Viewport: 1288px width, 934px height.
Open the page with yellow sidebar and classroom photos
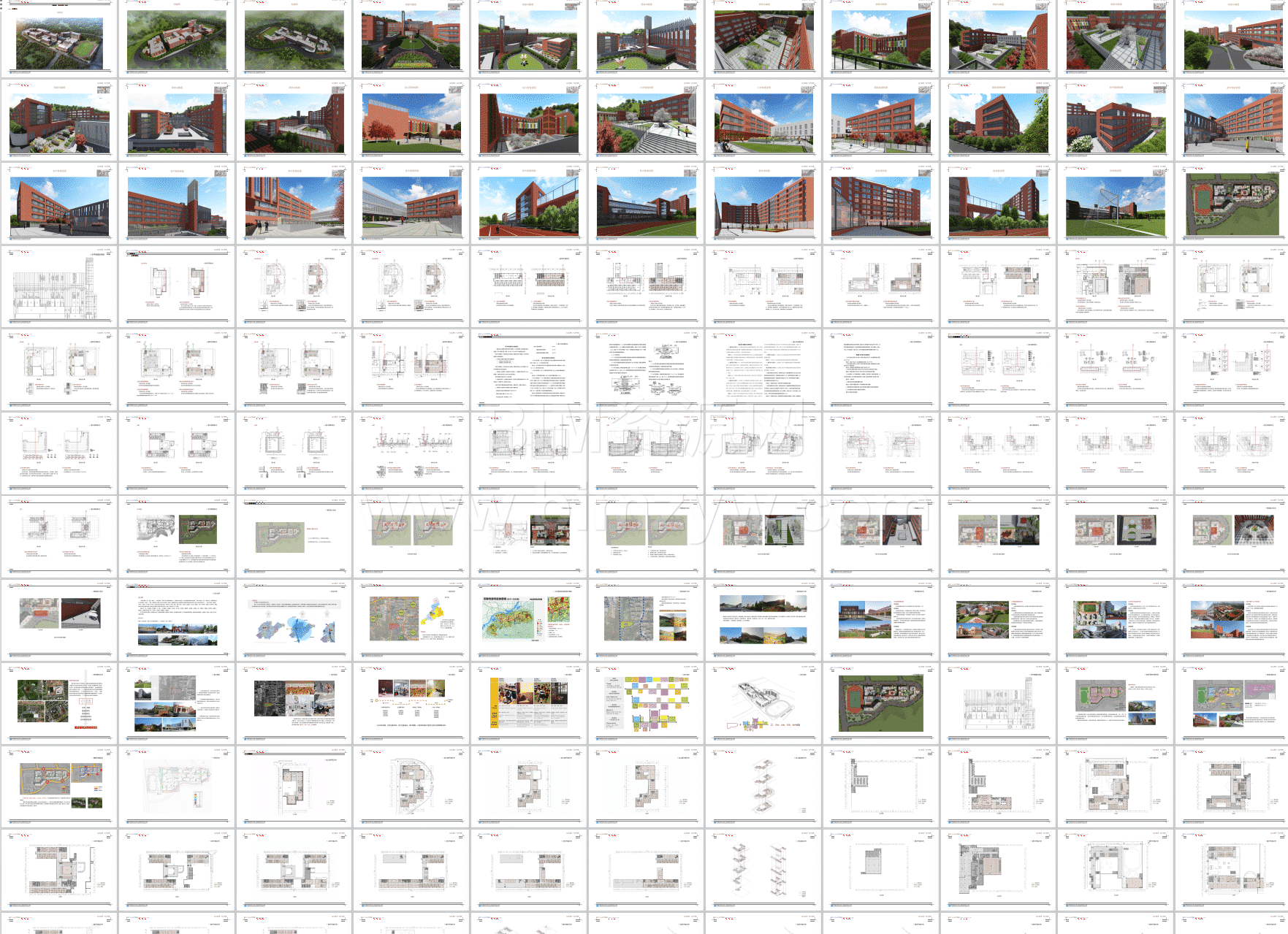(529, 703)
